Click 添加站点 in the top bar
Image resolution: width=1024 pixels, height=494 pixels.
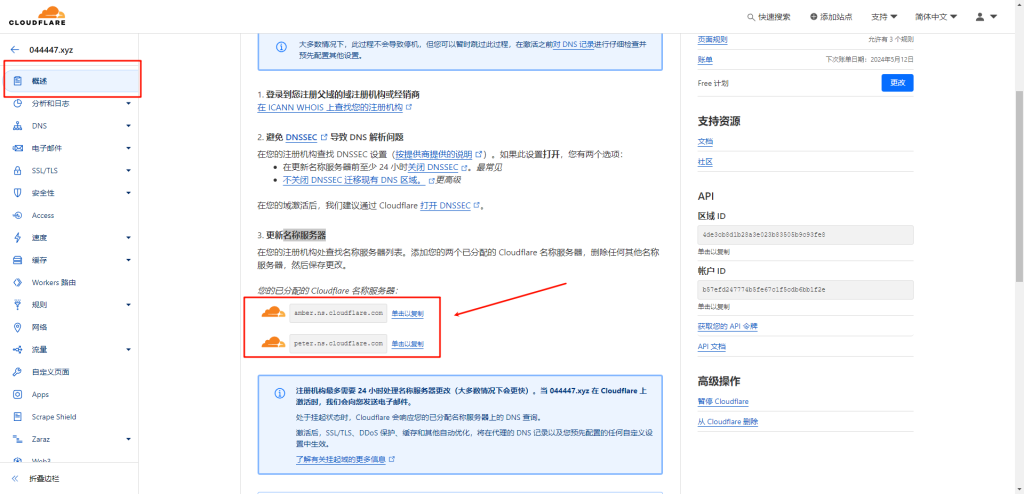pos(831,17)
